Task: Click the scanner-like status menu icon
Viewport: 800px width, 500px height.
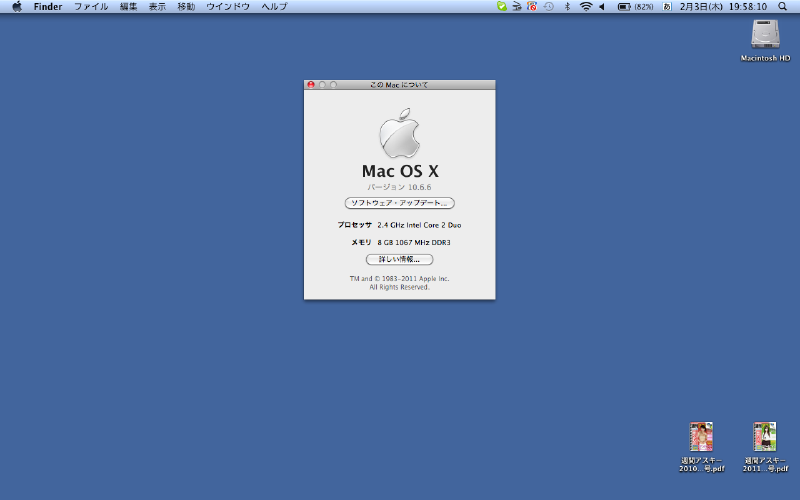Action: click(x=517, y=7)
